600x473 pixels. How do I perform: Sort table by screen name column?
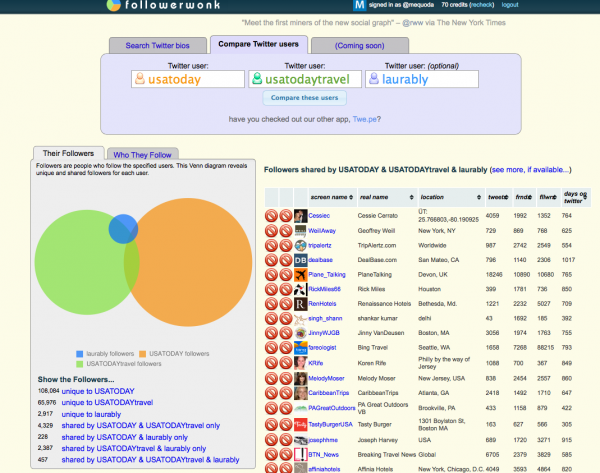click(x=332, y=197)
